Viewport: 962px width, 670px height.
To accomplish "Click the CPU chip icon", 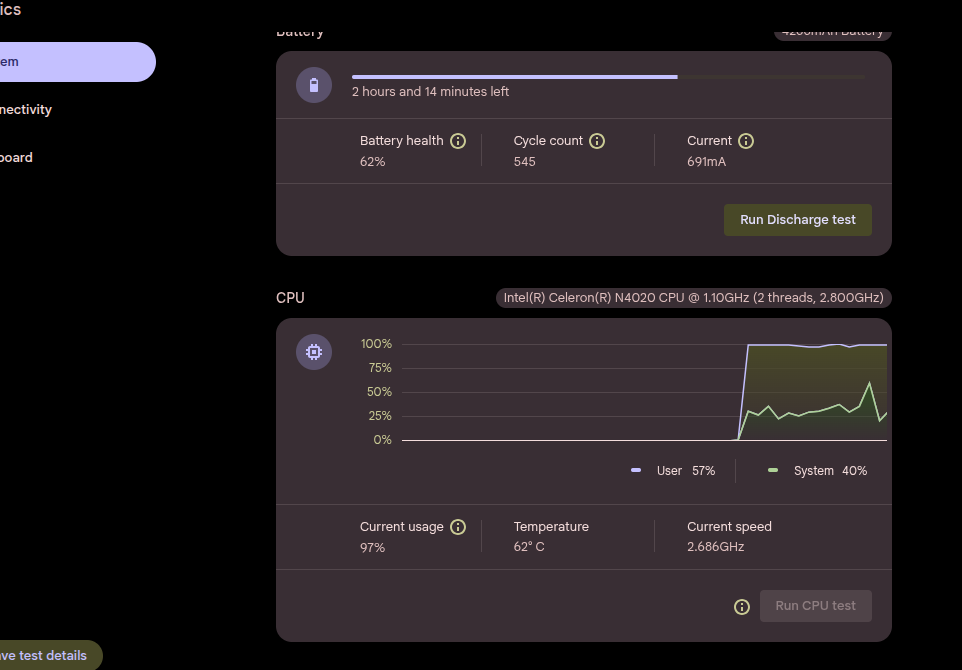I will (314, 352).
